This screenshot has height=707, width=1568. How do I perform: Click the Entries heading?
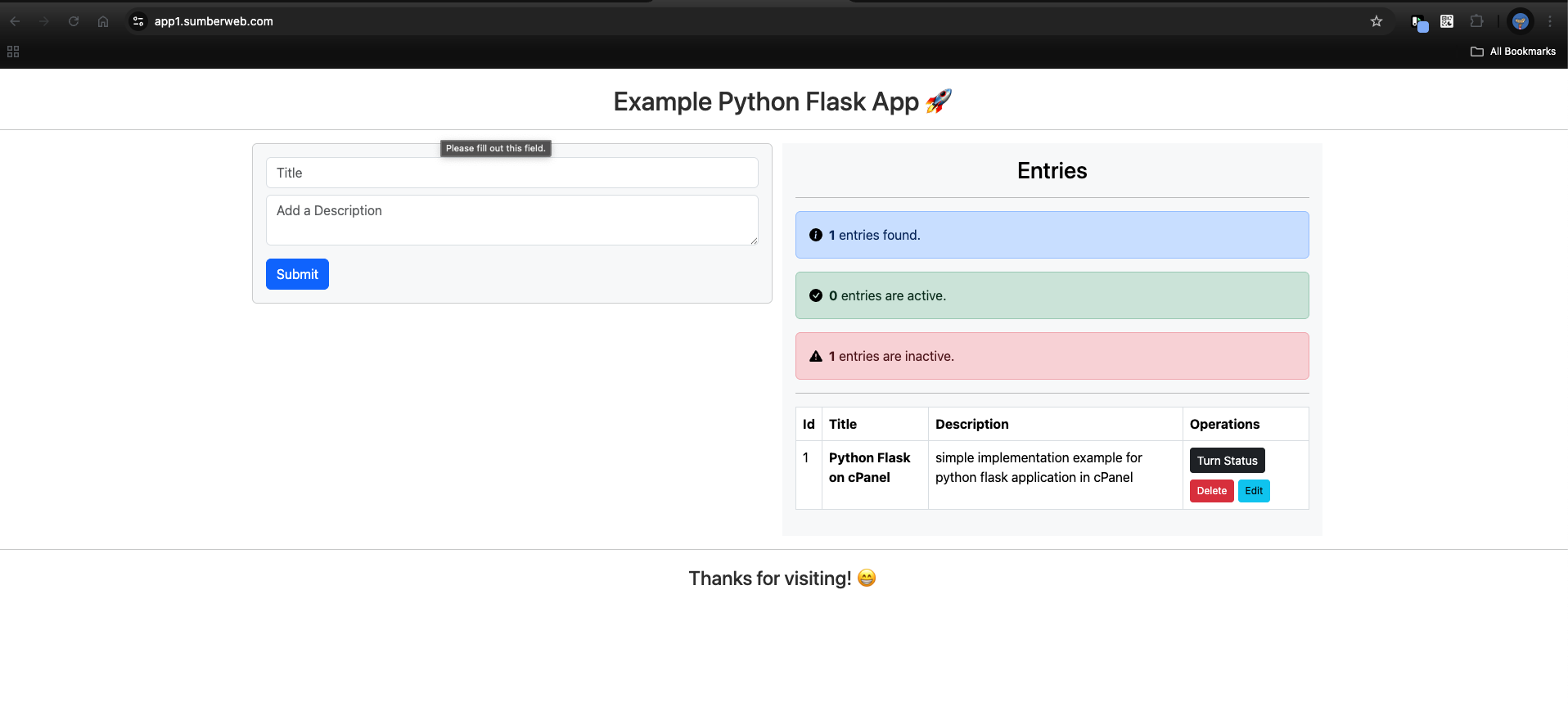pos(1052,170)
